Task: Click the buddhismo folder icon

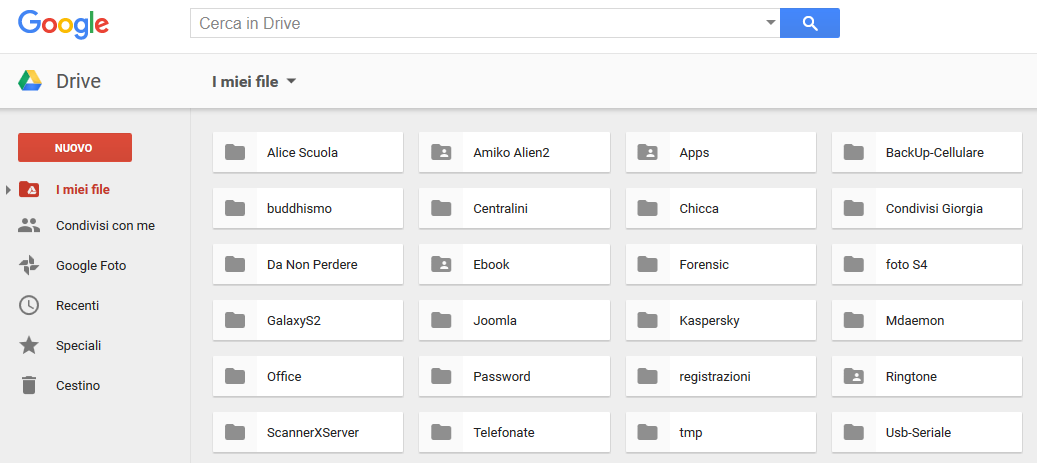Action: click(x=235, y=208)
